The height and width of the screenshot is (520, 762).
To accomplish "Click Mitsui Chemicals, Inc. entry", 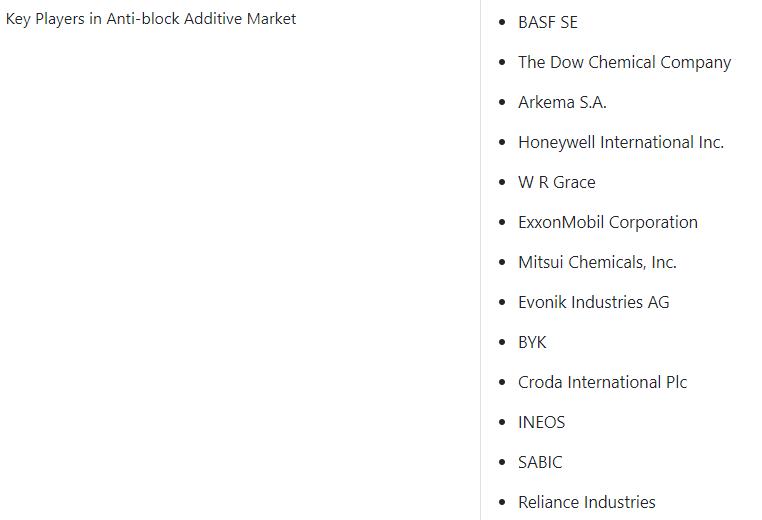I will 597,262.
